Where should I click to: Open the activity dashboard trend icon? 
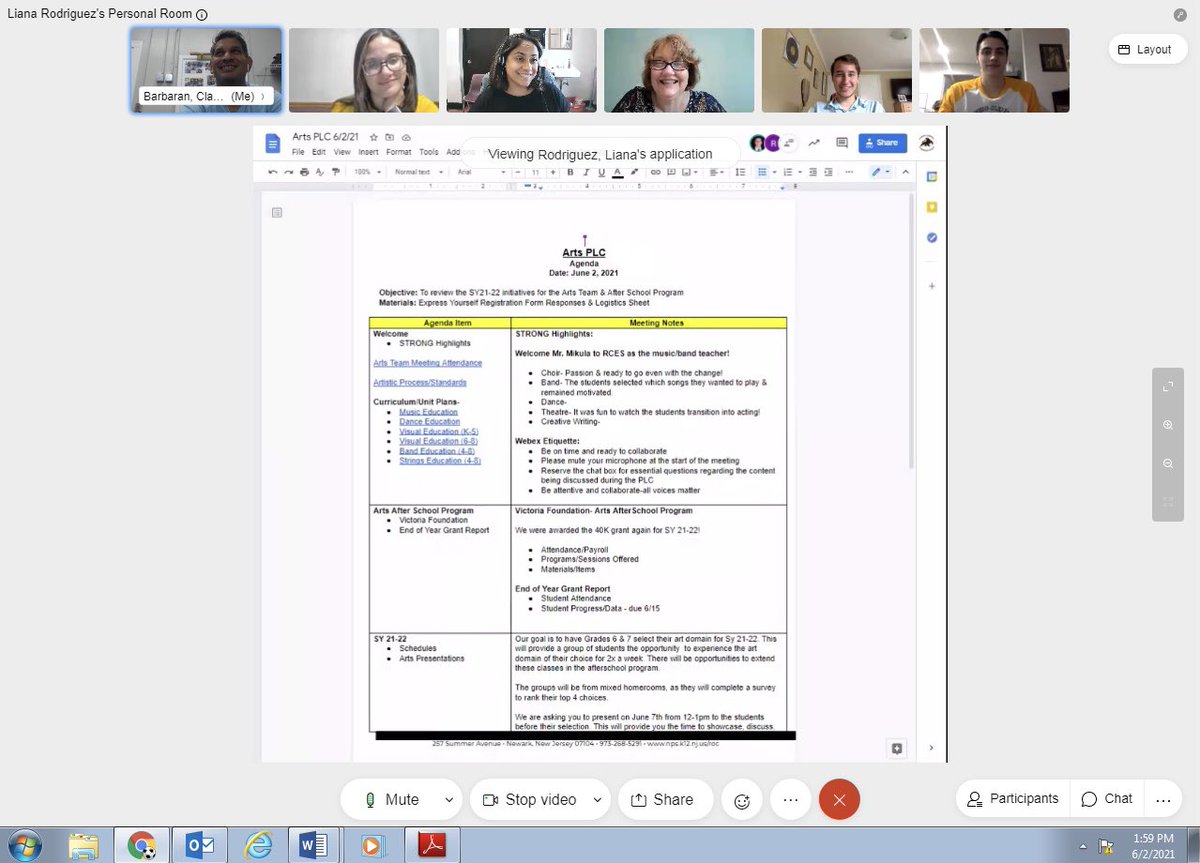(814, 143)
